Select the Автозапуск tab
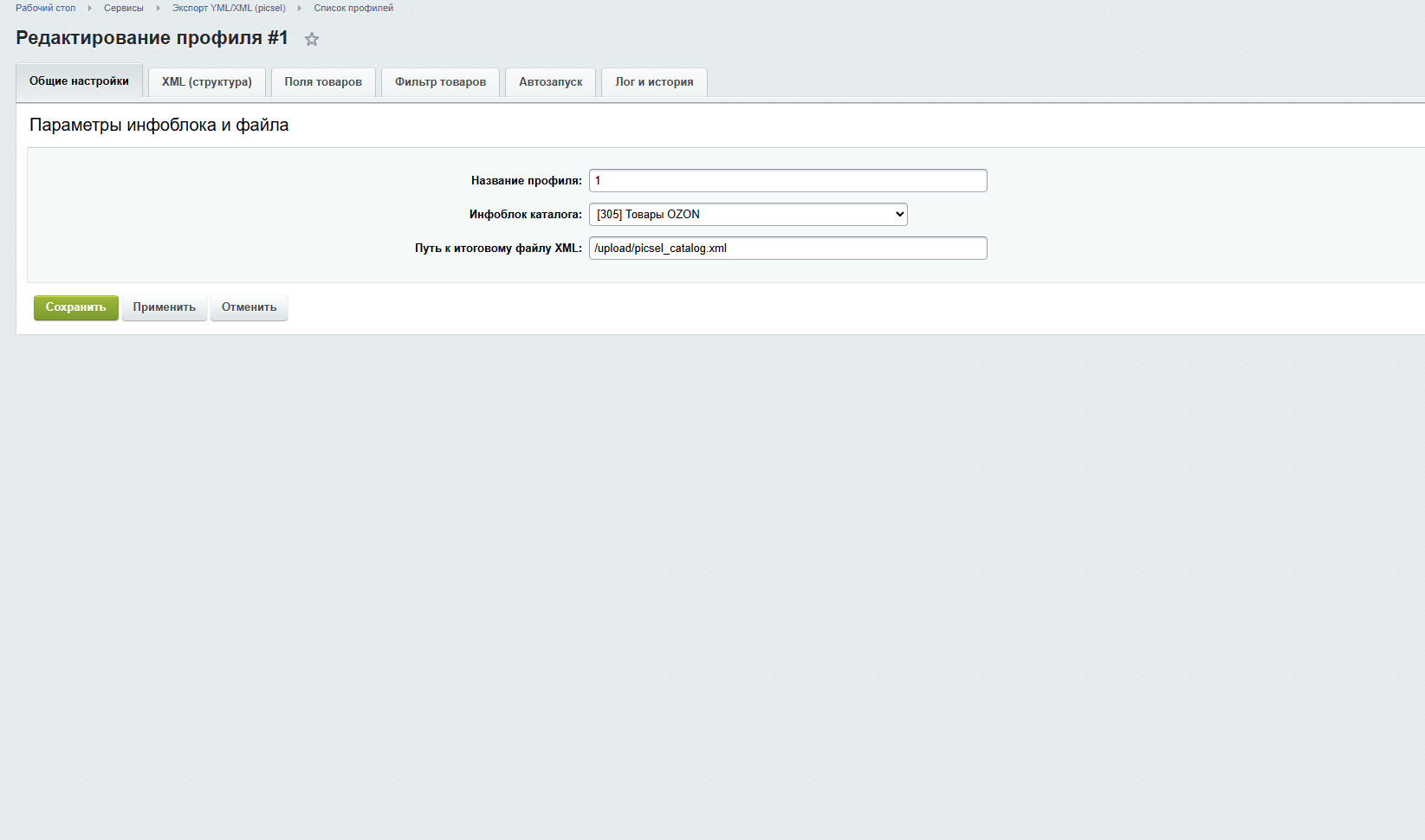This screenshot has height=840, width=1425. (x=551, y=82)
